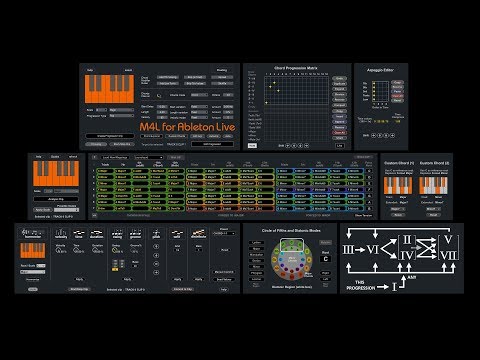Click red Clear All in Arpeggio Editor
480x360 pixels.
click(397, 96)
